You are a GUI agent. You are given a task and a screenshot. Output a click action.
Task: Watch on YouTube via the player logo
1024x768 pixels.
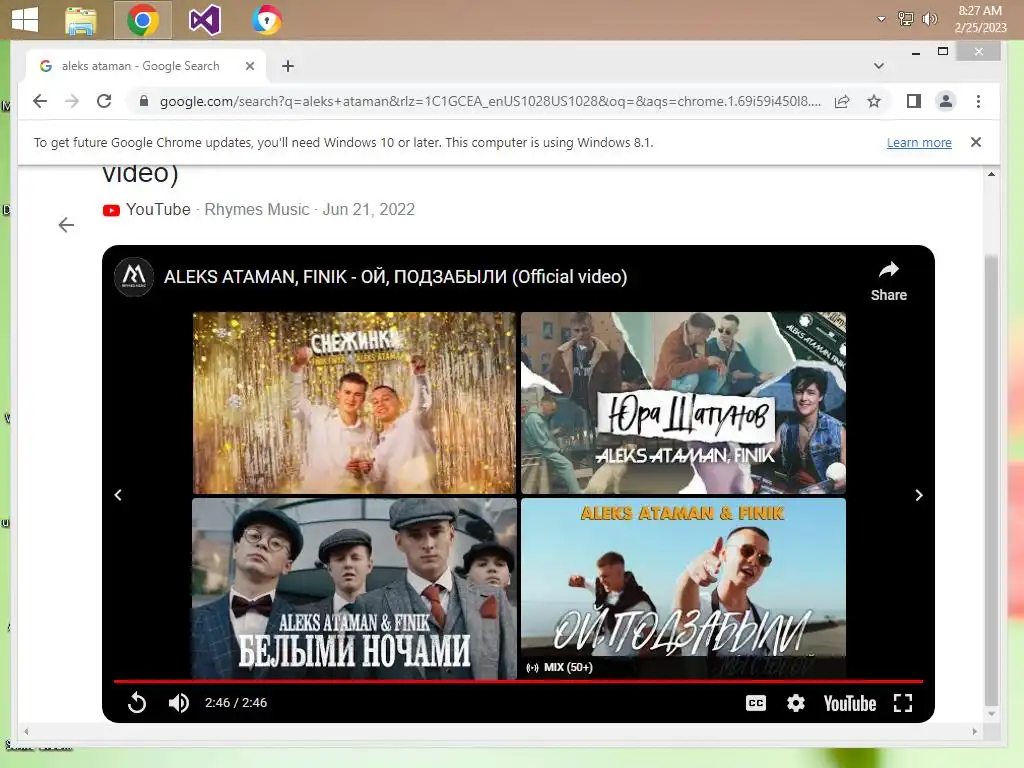[x=850, y=703]
